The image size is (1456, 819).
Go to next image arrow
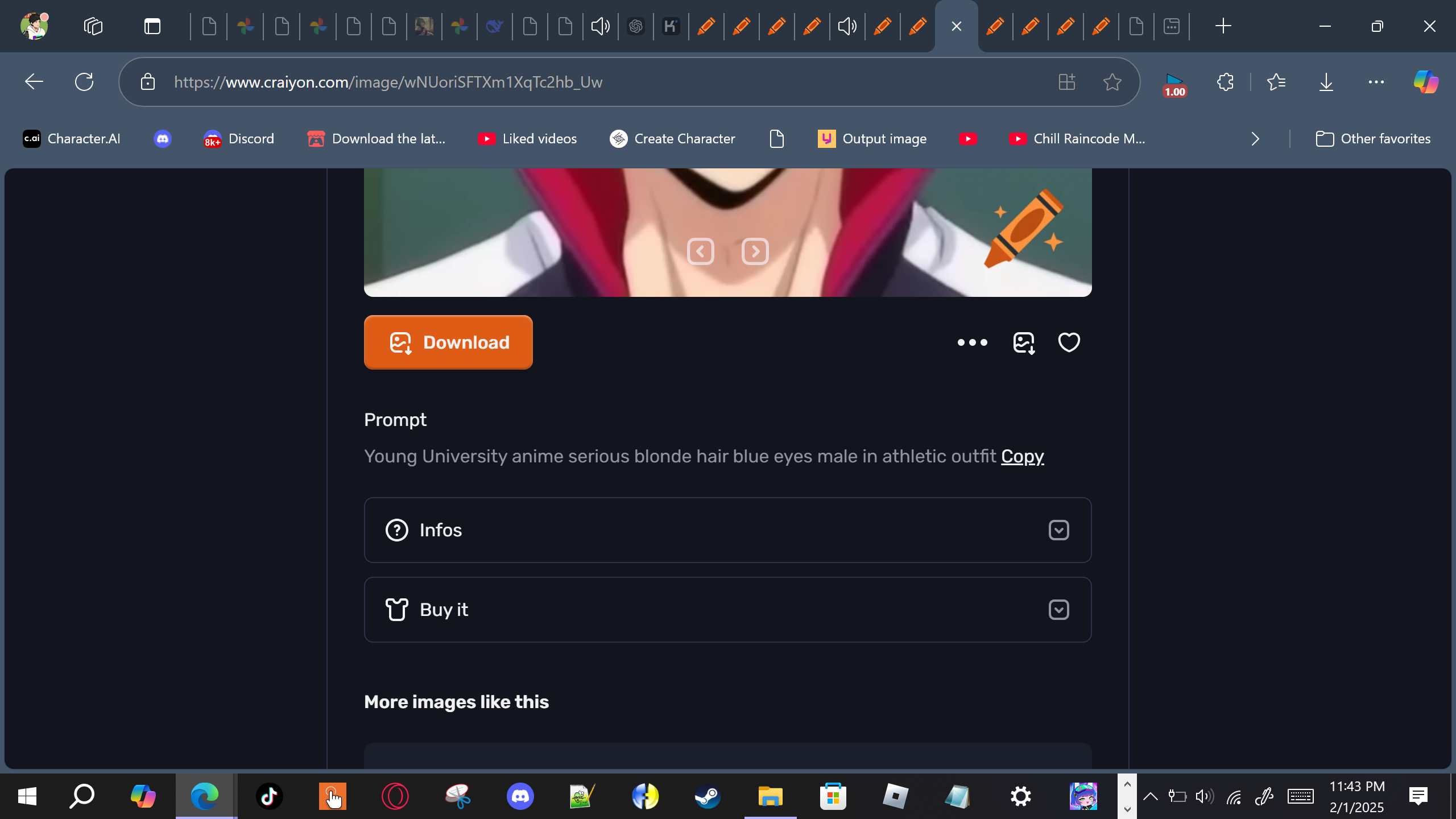coord(755,251)
